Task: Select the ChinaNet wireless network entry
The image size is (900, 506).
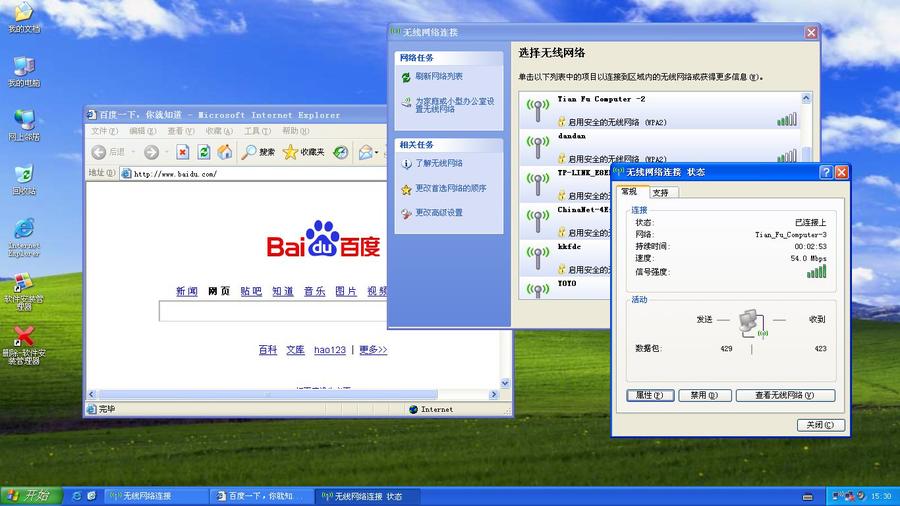Action: pos(566,220)
